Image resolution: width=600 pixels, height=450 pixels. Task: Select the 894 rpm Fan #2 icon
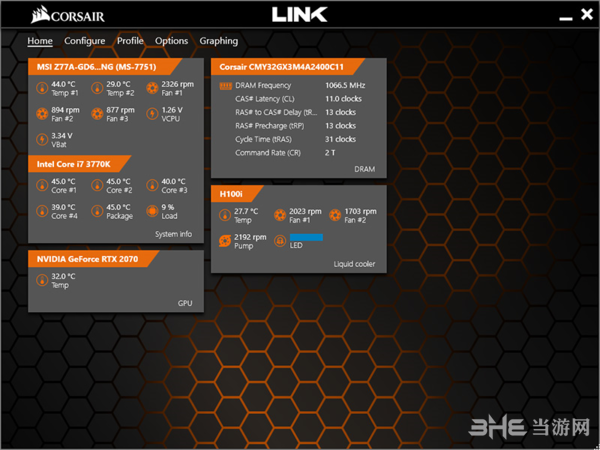[42, 114]
